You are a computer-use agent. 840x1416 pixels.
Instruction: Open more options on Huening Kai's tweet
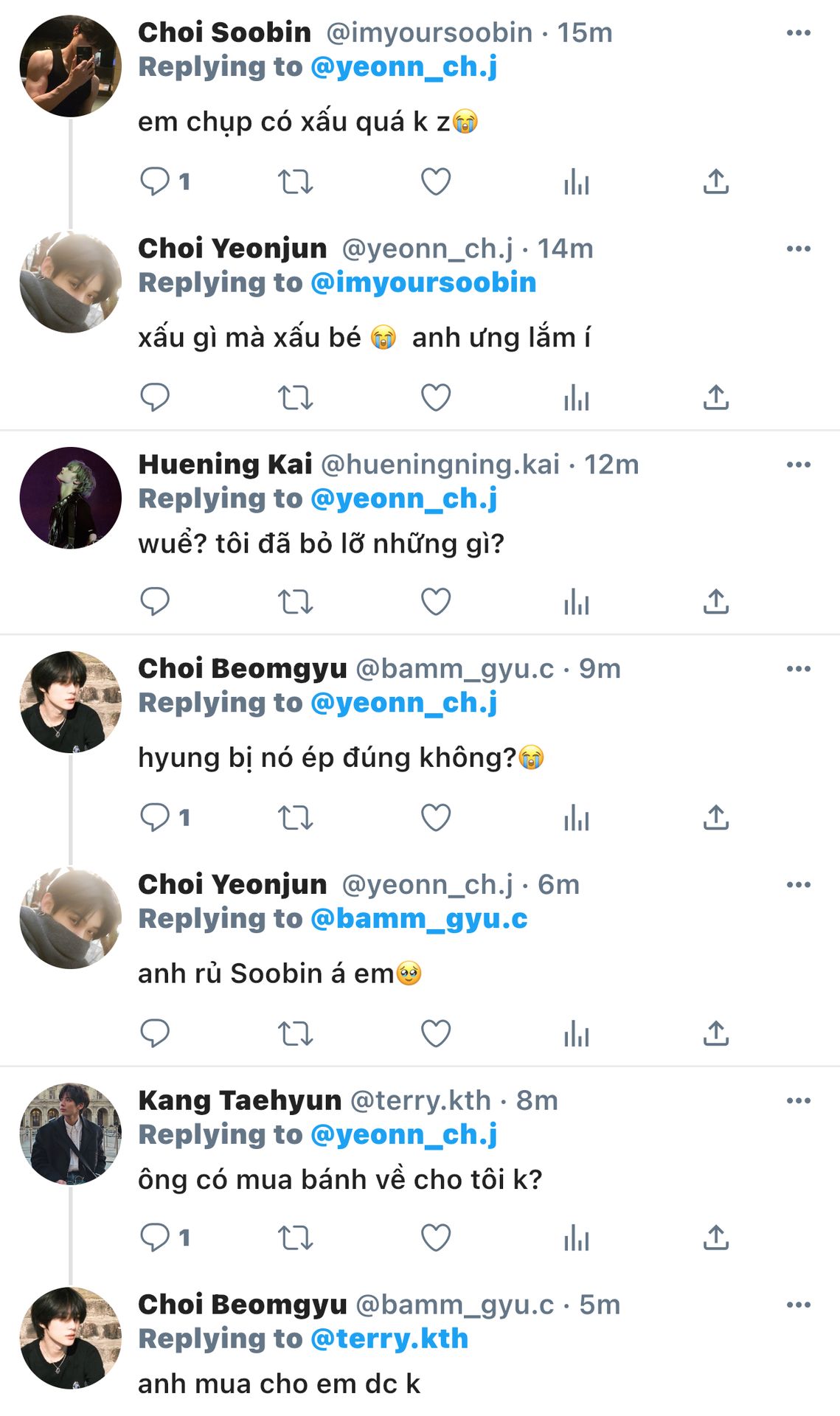tap(799, 465)
